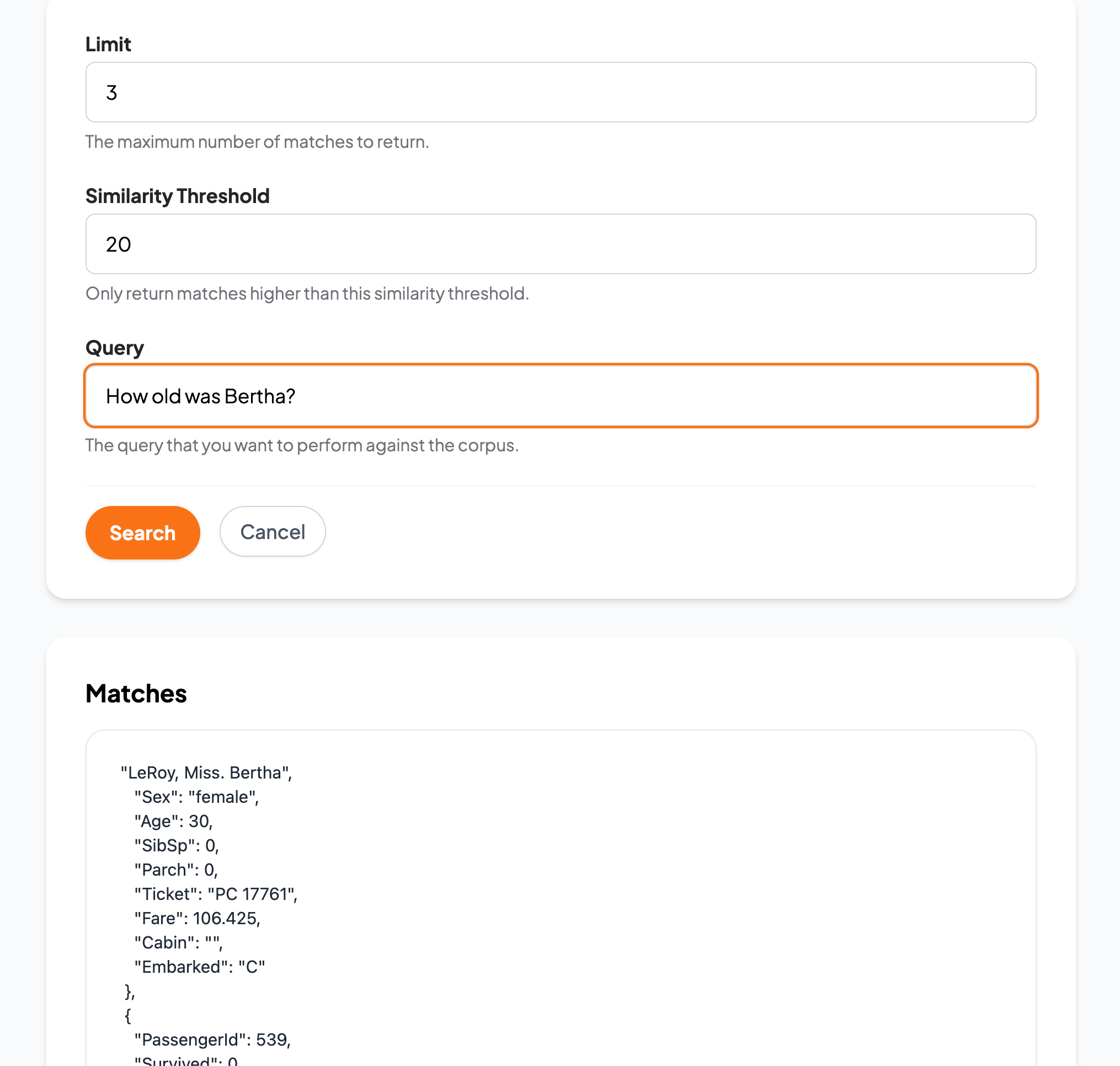Click the 'maximum number of matches' help text
1120x1066 pixels.
pyautogui.click(x=257, y=141)
